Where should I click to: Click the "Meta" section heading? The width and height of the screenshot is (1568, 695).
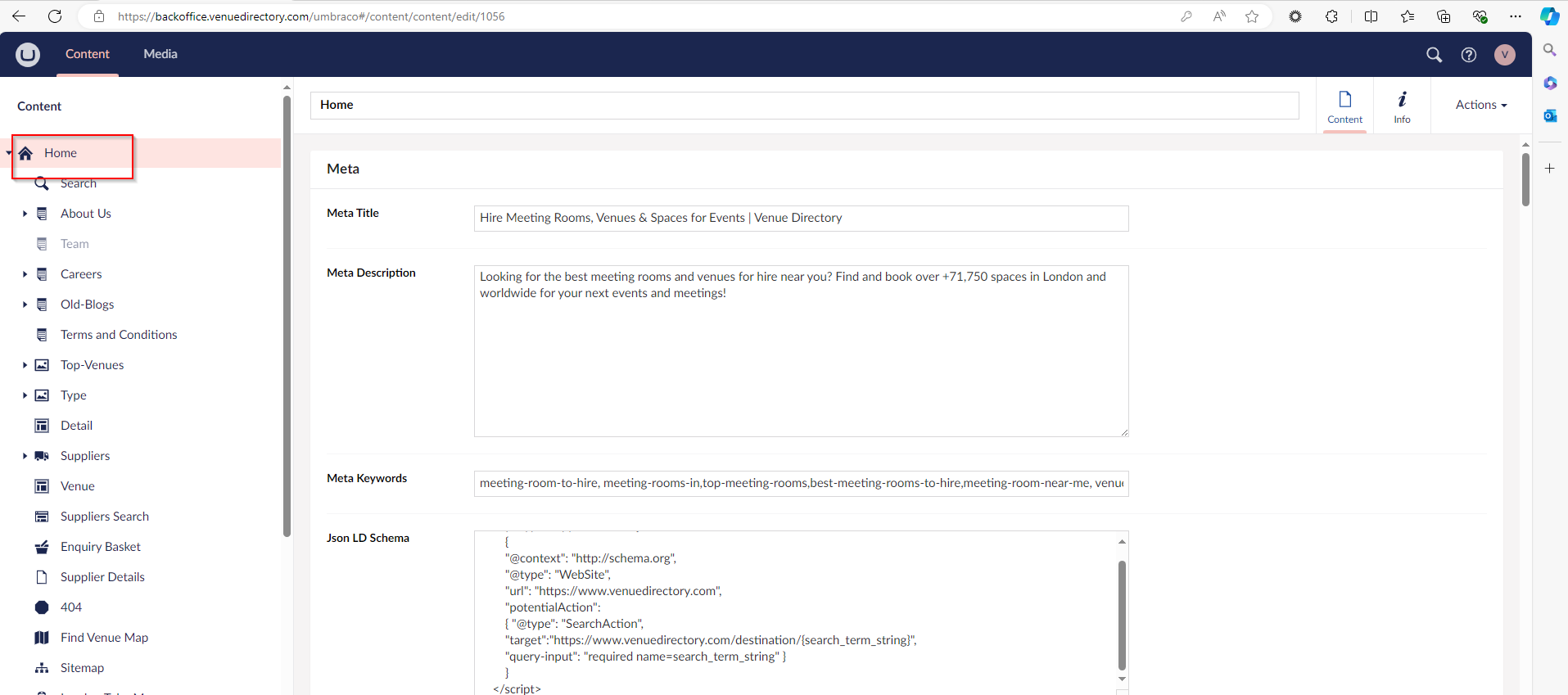pyautogui.click(x=343, y=169)
